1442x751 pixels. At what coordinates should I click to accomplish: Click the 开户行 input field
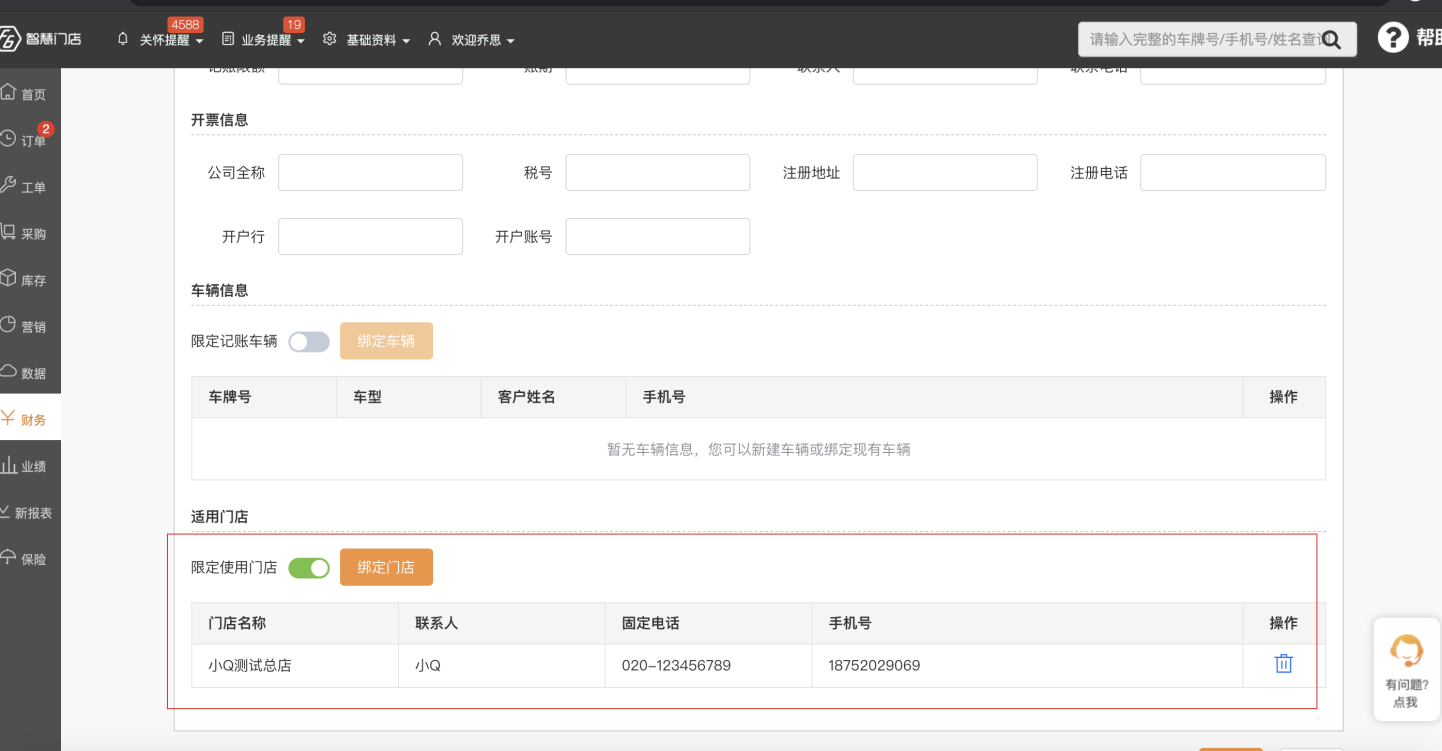coord(370,236)
